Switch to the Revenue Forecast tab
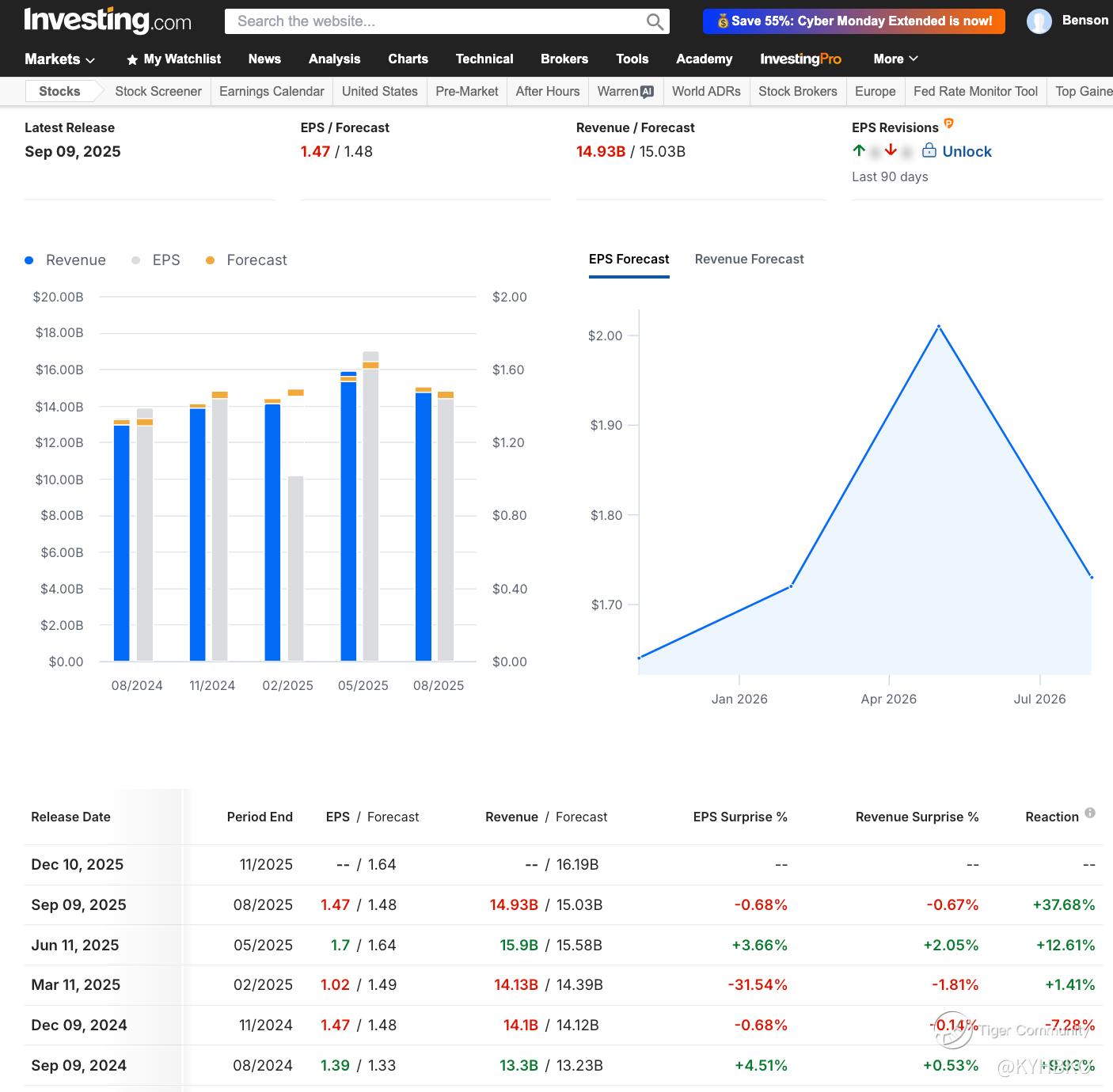This screenshot has height=1092, width=1113. coord(749,260)
